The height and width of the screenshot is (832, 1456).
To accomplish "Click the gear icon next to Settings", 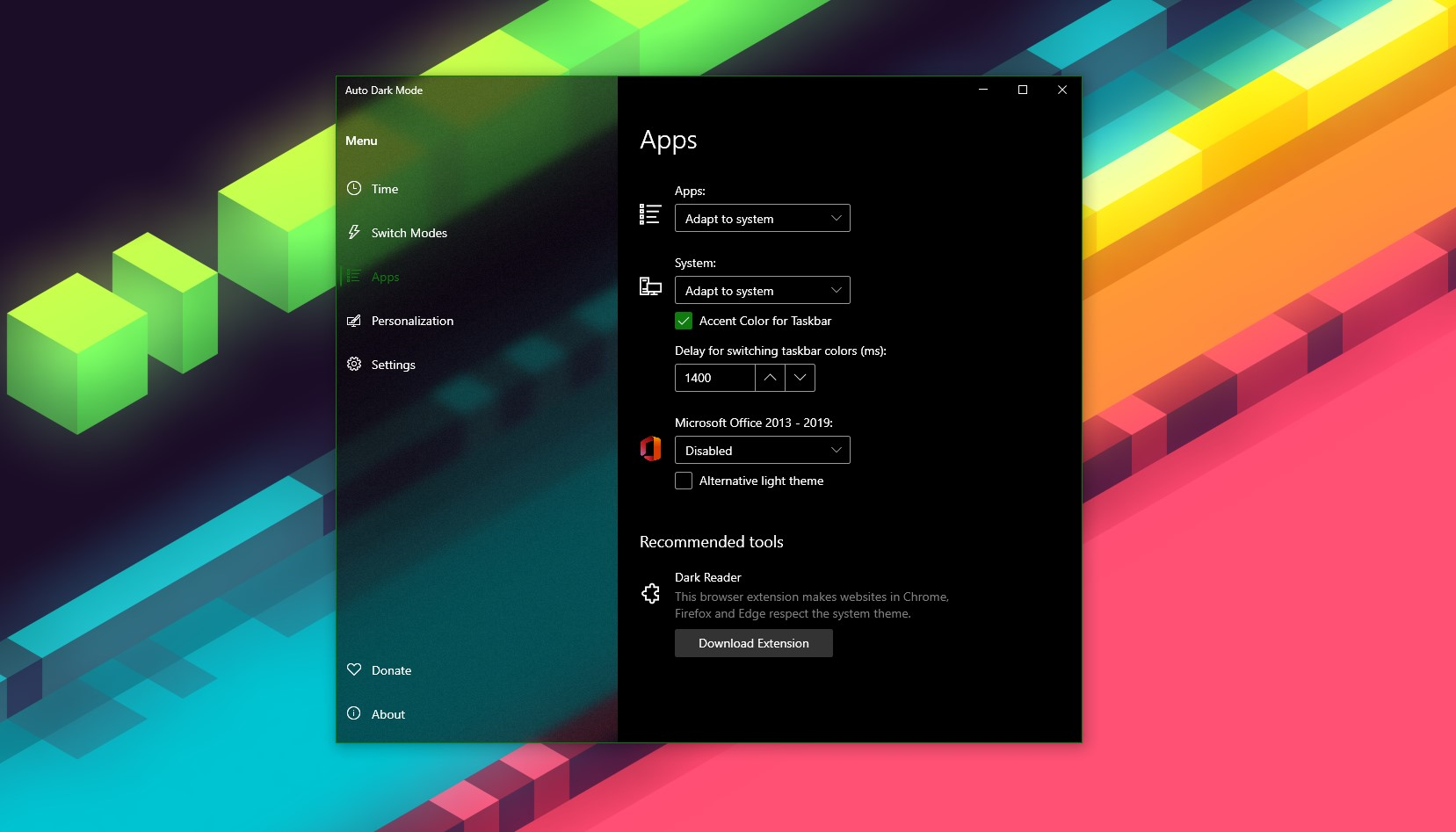I will coord(354,364).
